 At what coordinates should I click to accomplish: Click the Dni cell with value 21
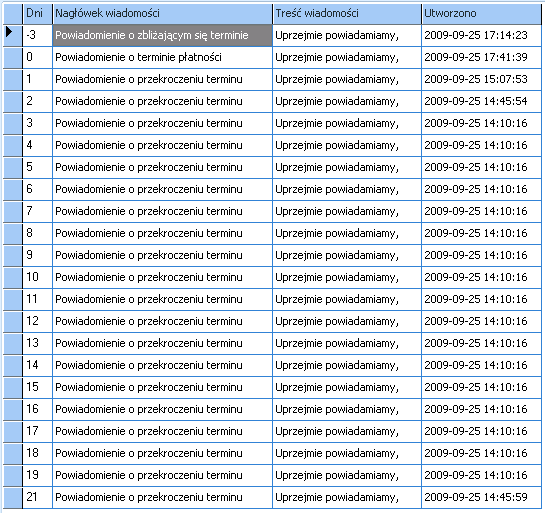tap(38, 497)
